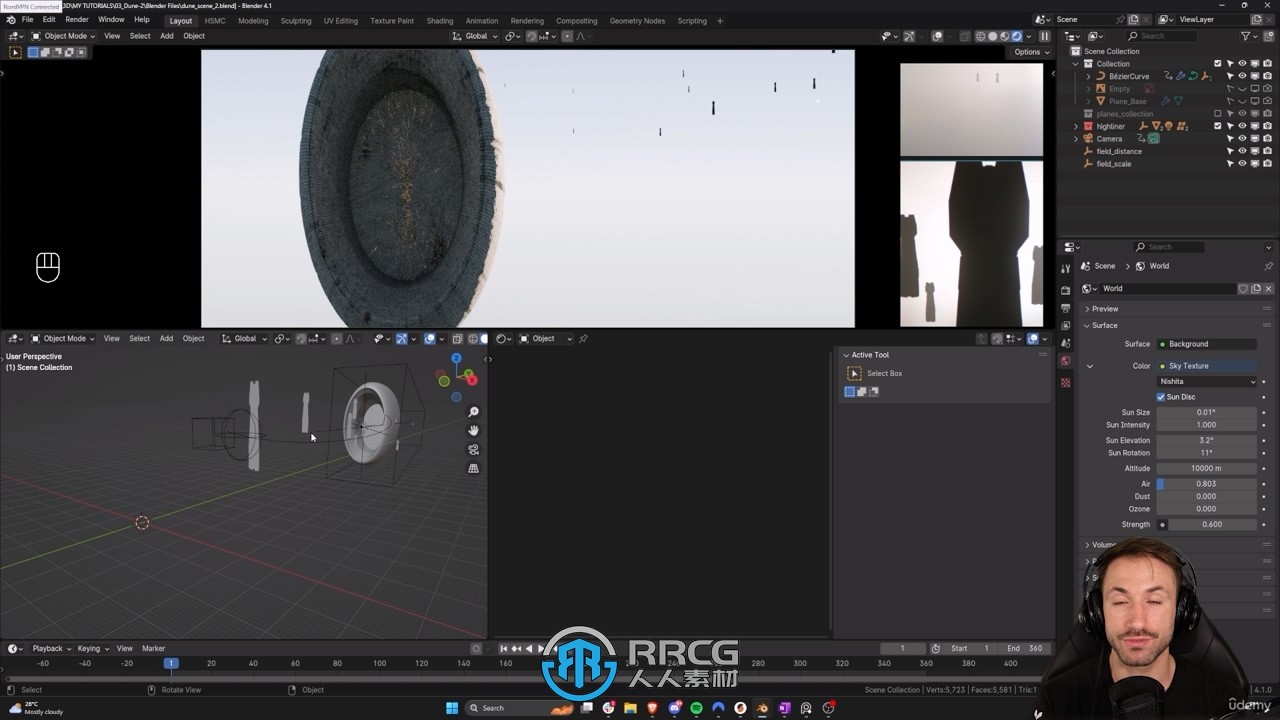
Task: Open the File menu
Action: [x=28, y=20]
